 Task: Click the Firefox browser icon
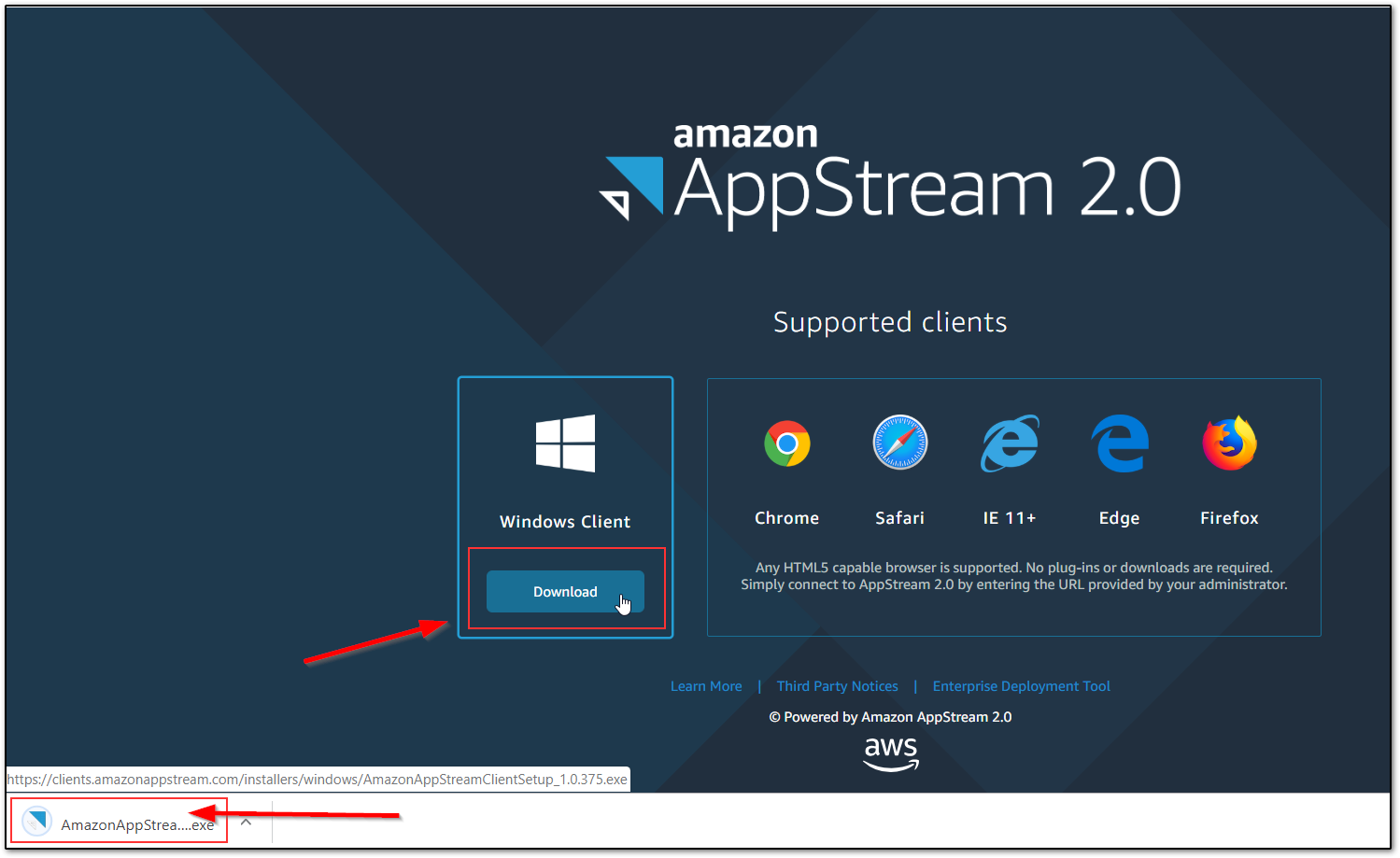(x=1229, y=443)
